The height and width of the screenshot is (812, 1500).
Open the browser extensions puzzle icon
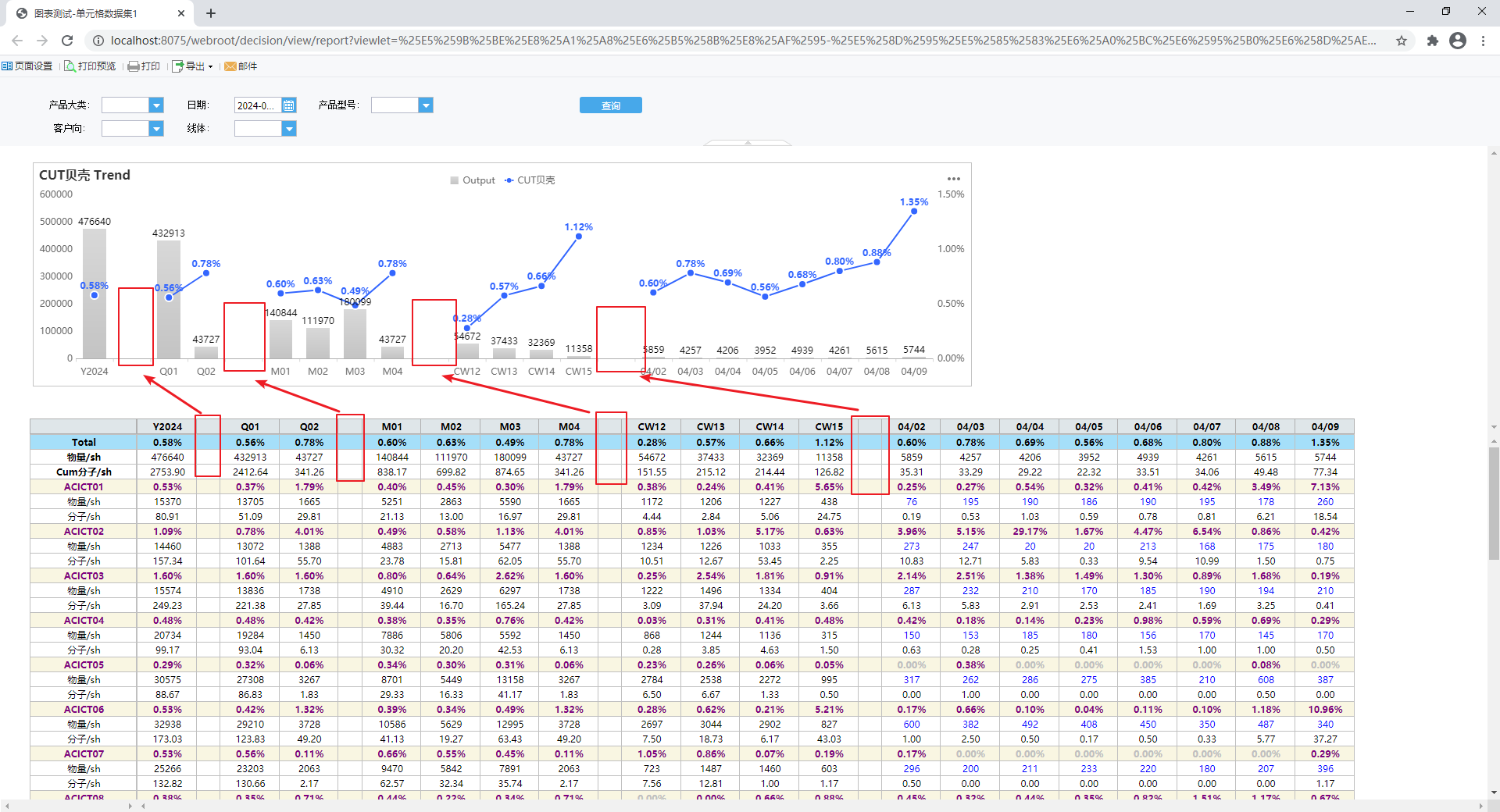[1432, 41]
